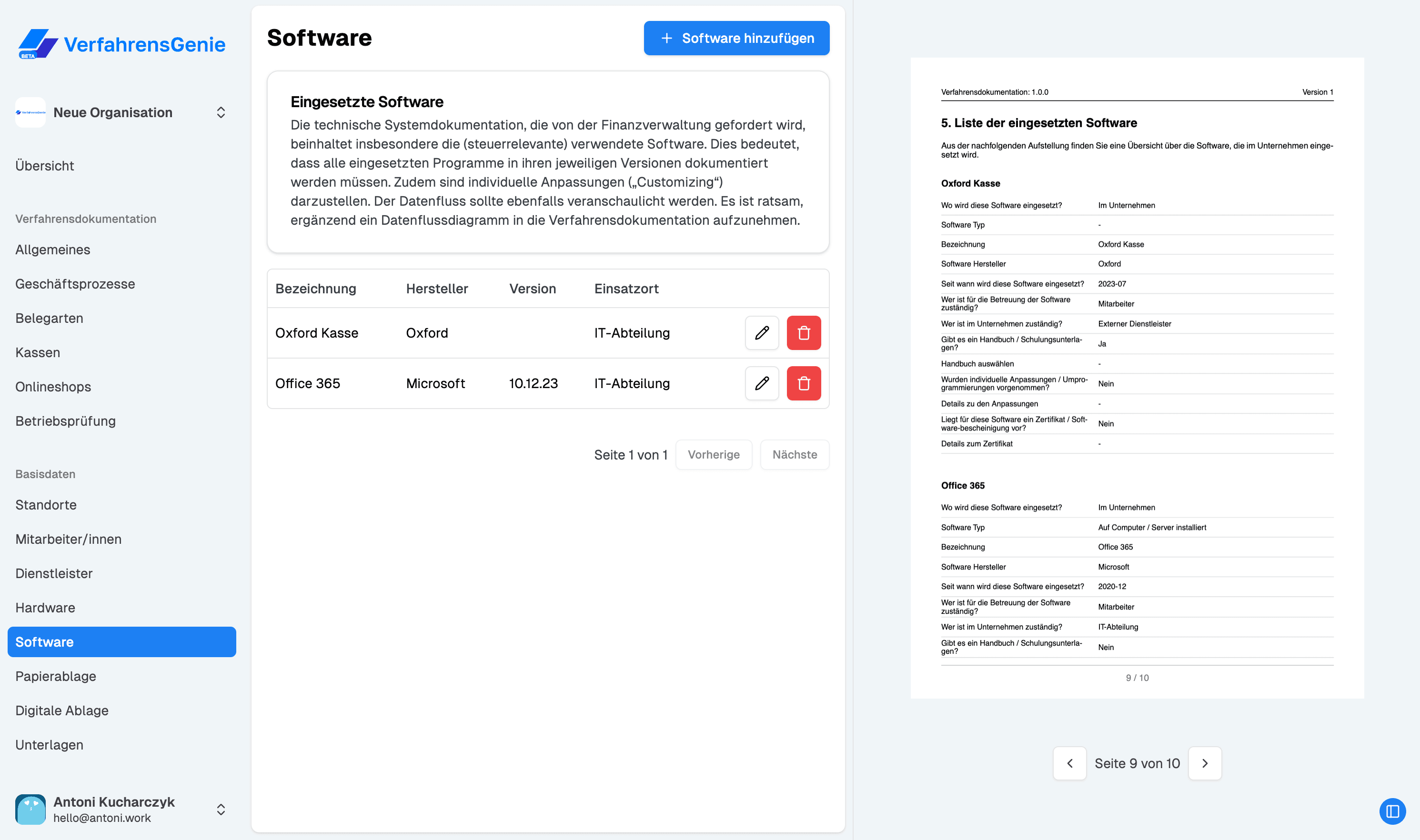Click the 10.12.23 version cell
Image resolution: width=1420 pixels, height=840 pixels.
click(533, 383)
